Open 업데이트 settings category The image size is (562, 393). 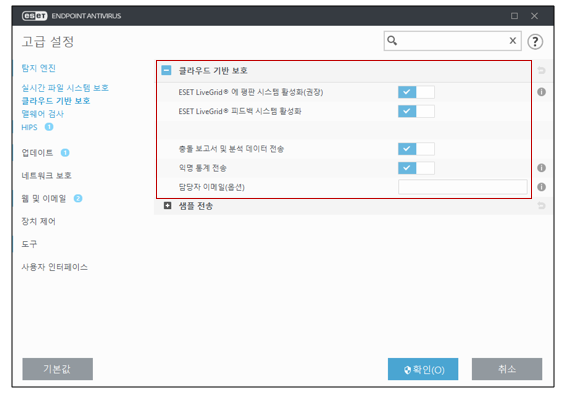click(x=37, y=153)
